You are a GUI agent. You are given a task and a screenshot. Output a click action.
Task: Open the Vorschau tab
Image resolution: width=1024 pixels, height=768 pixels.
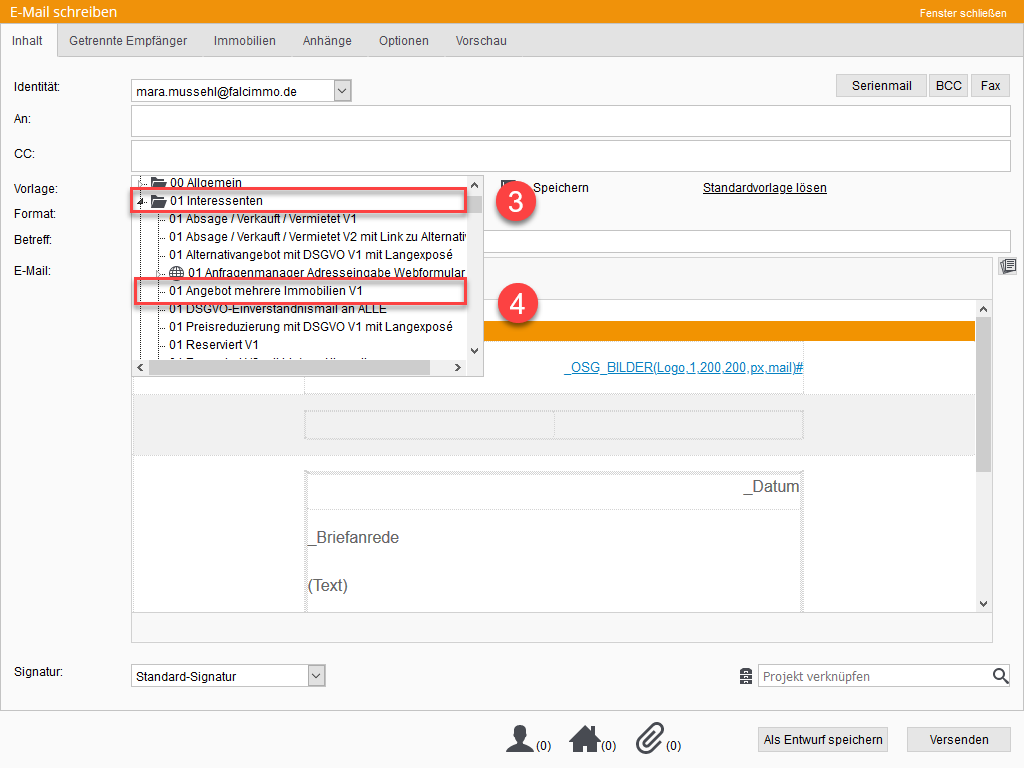pyautogui.click(x=481, y=41)
